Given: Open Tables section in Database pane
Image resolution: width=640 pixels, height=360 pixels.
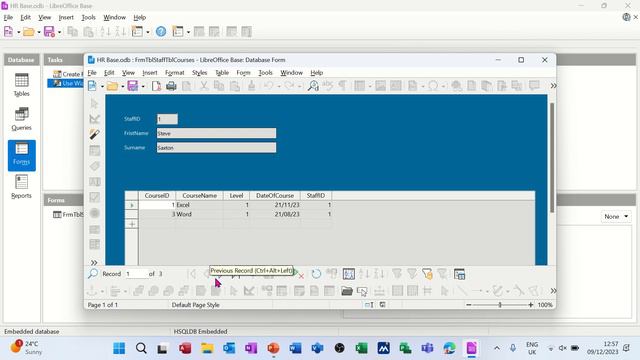Looking at the screenshot, I should click(22, 84).
